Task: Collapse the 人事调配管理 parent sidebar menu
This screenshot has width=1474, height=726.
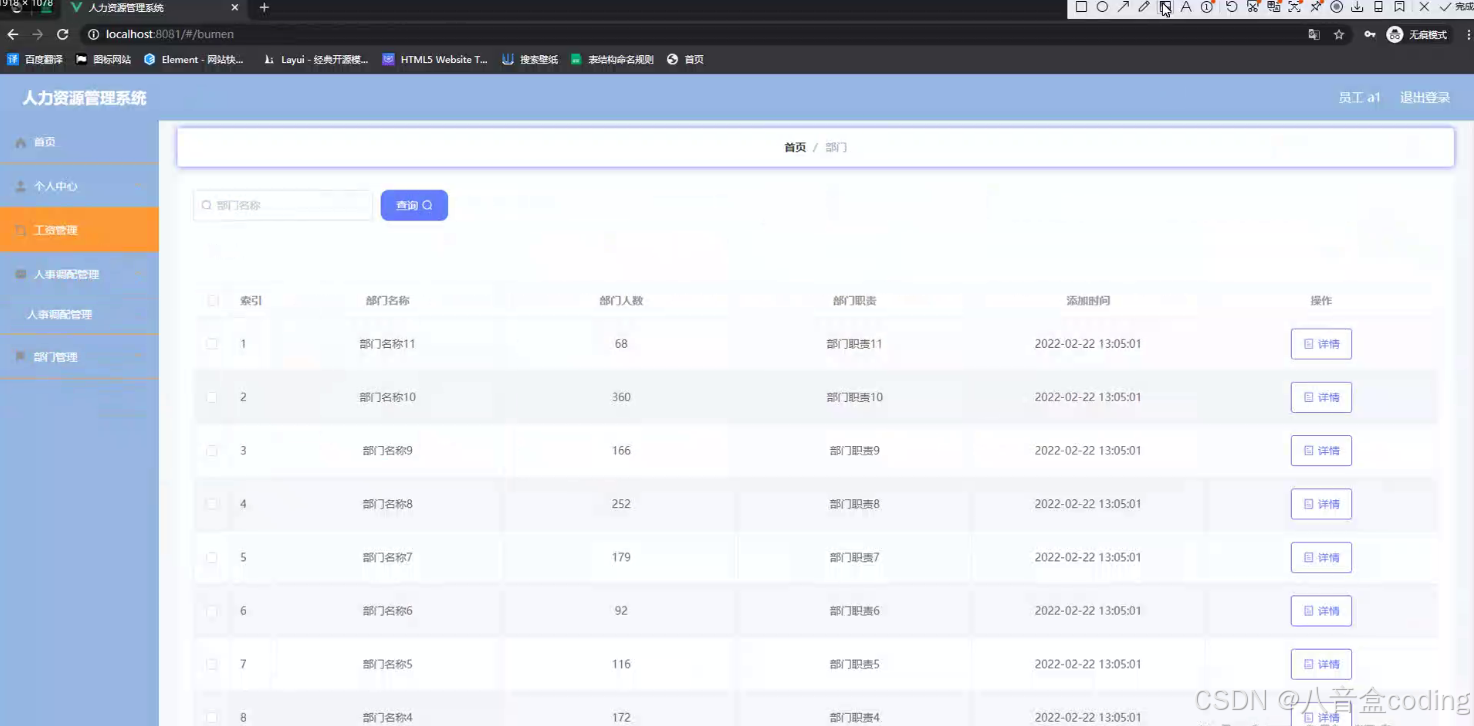Action: coord(79,274)
